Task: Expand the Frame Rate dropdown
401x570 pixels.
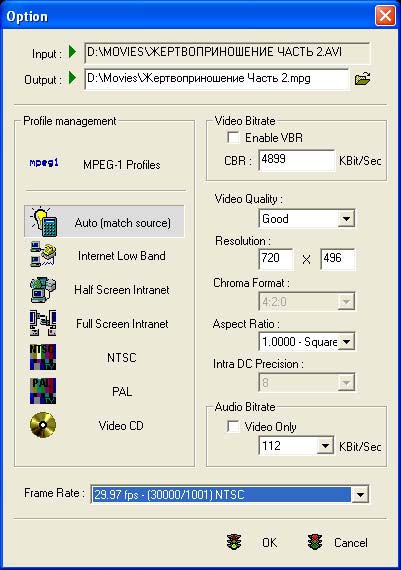Action: click(360, 494)
